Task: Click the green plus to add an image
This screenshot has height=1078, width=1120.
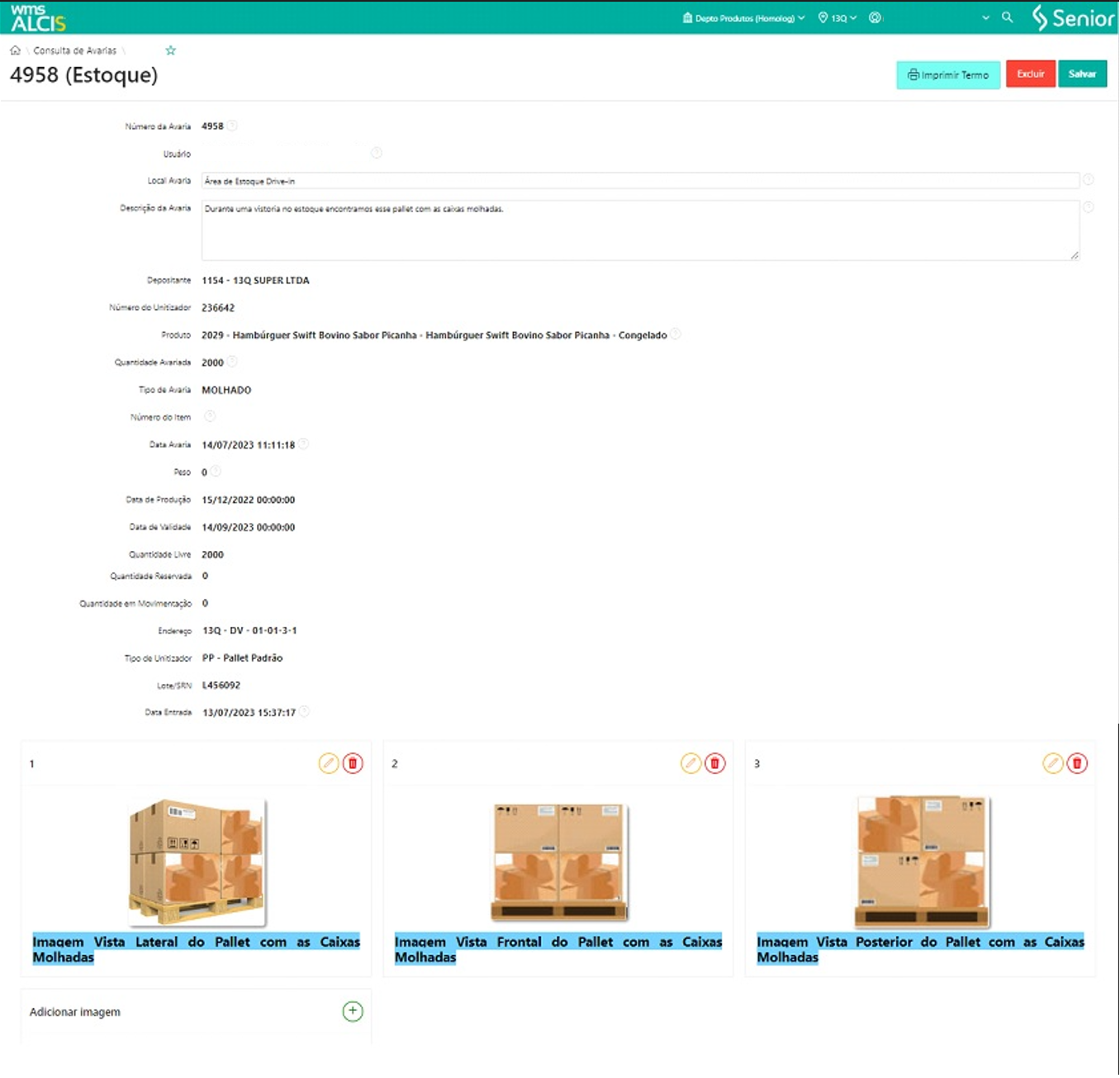Action: (x=353, y=1011)
